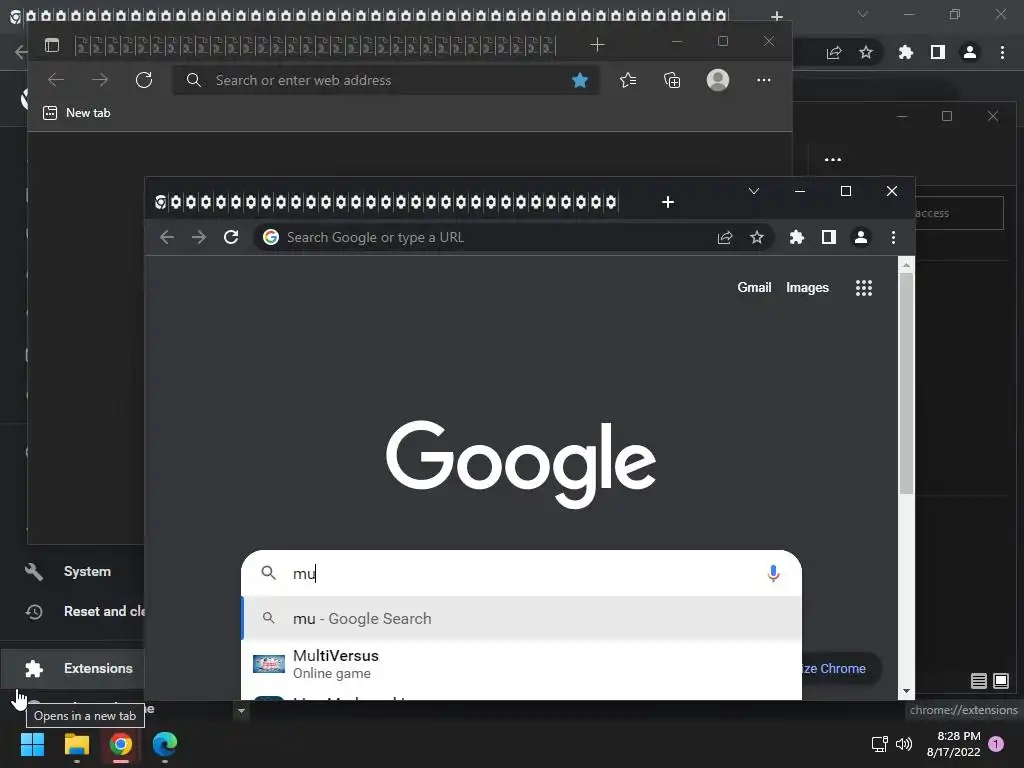Open Google Images link
Screen dimensions: 1024x768
pos(807,287)
